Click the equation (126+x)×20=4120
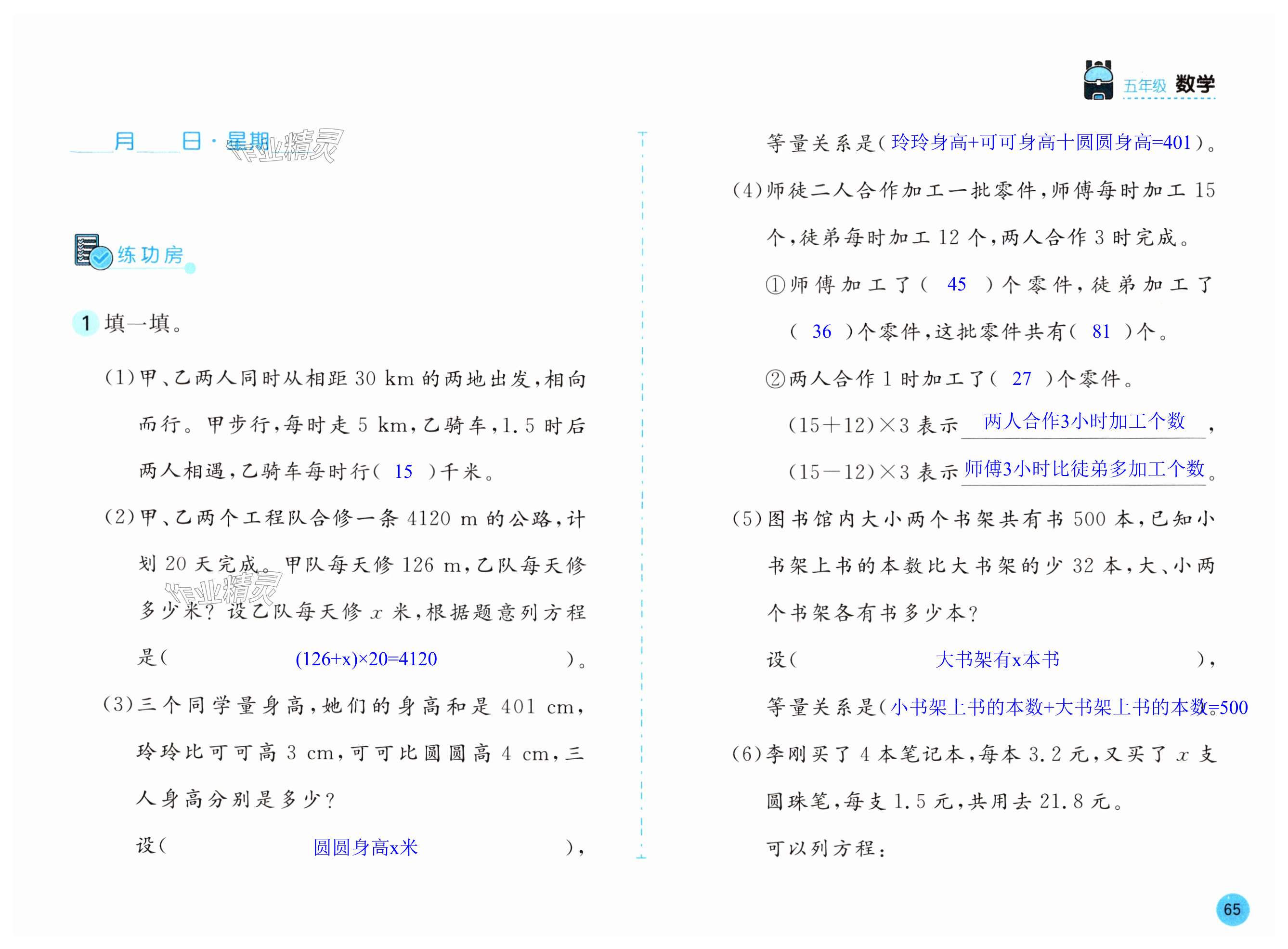The width and height of the screenshot is (1288, 949). click(366, 659)
